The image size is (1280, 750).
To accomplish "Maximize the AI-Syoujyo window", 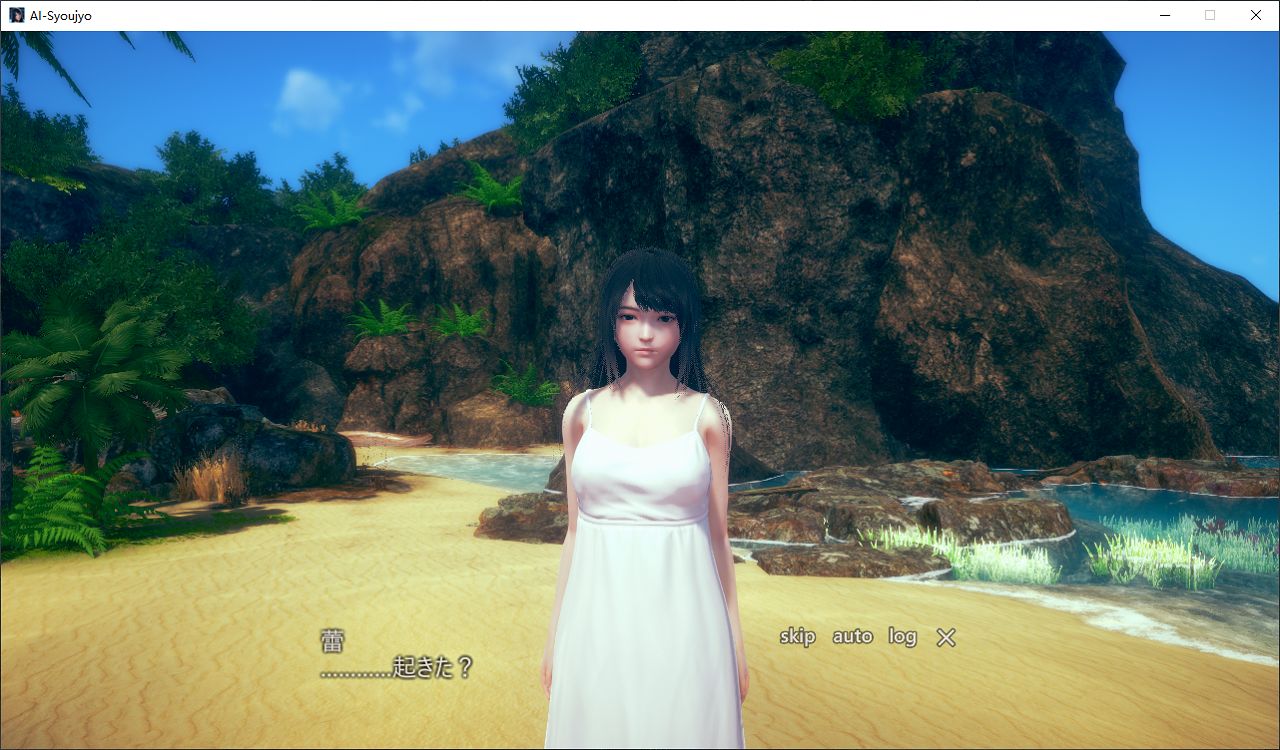I will click(x=1210, y=15).
